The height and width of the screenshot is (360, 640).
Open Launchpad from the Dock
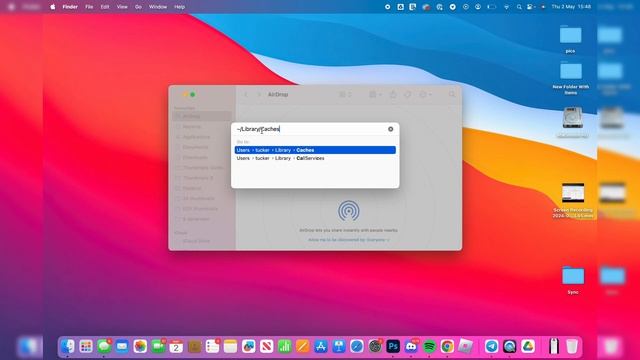(x=86, y=347)
